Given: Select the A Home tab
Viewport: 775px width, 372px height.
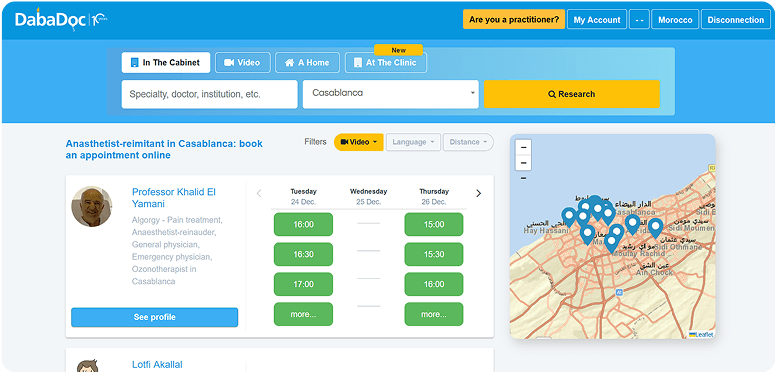Looking at the screenshot, I should pos(307,63).
